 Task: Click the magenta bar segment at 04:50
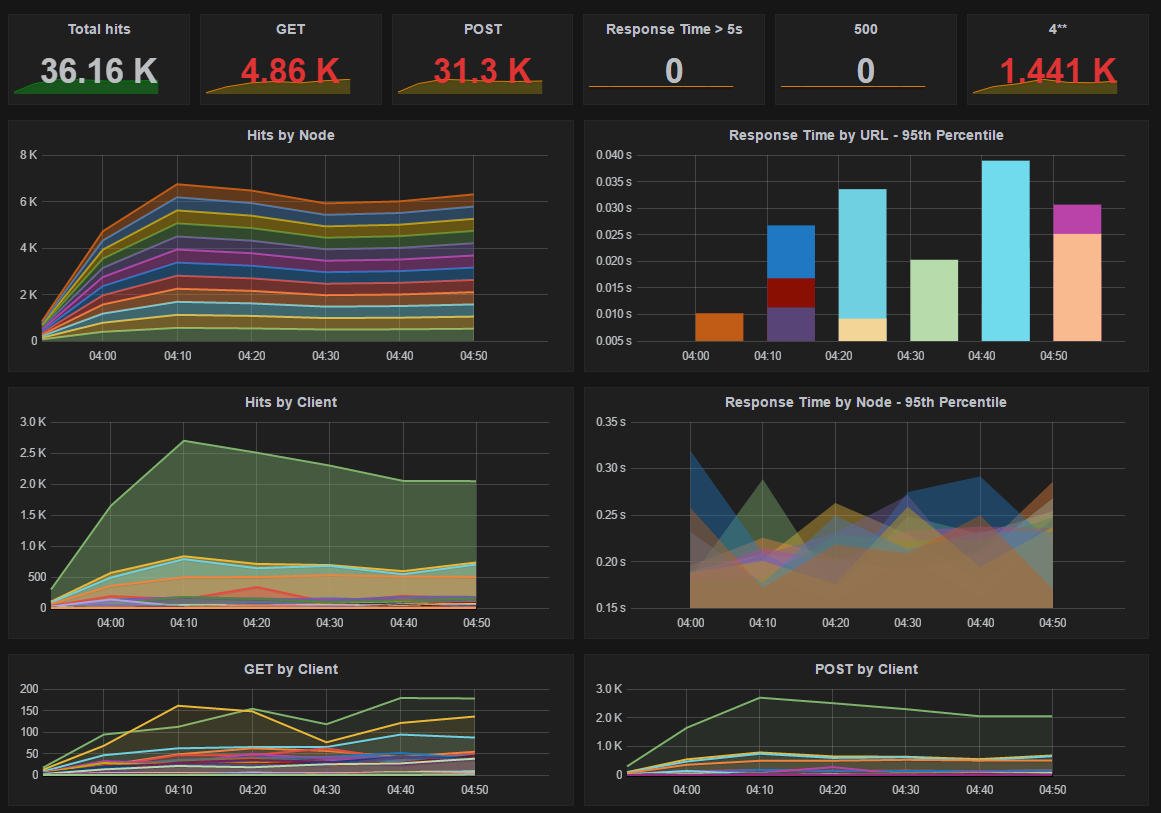coord(1077,218)
